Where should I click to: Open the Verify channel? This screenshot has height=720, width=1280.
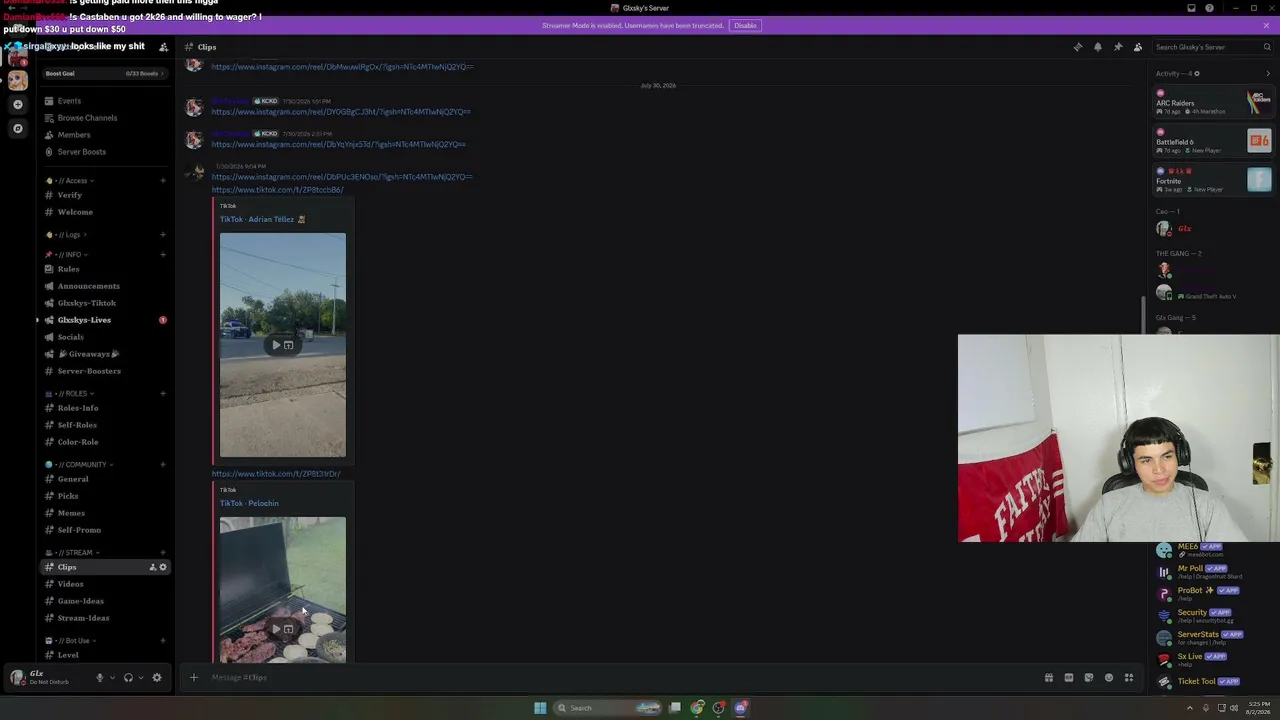(x=105, y=195)
